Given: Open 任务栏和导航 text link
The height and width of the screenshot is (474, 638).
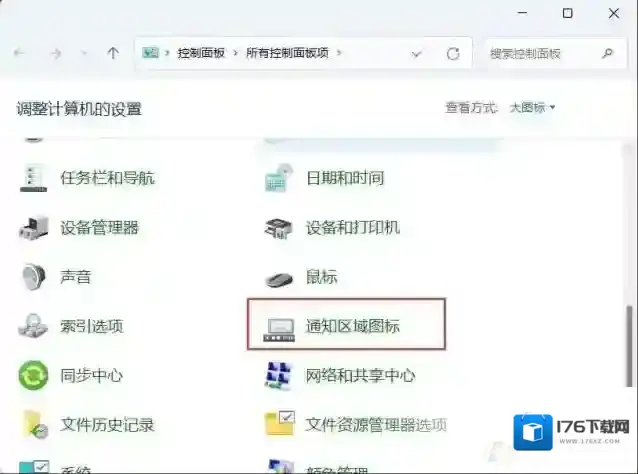Looking at the screenshot, I should [x=107, y=178].
